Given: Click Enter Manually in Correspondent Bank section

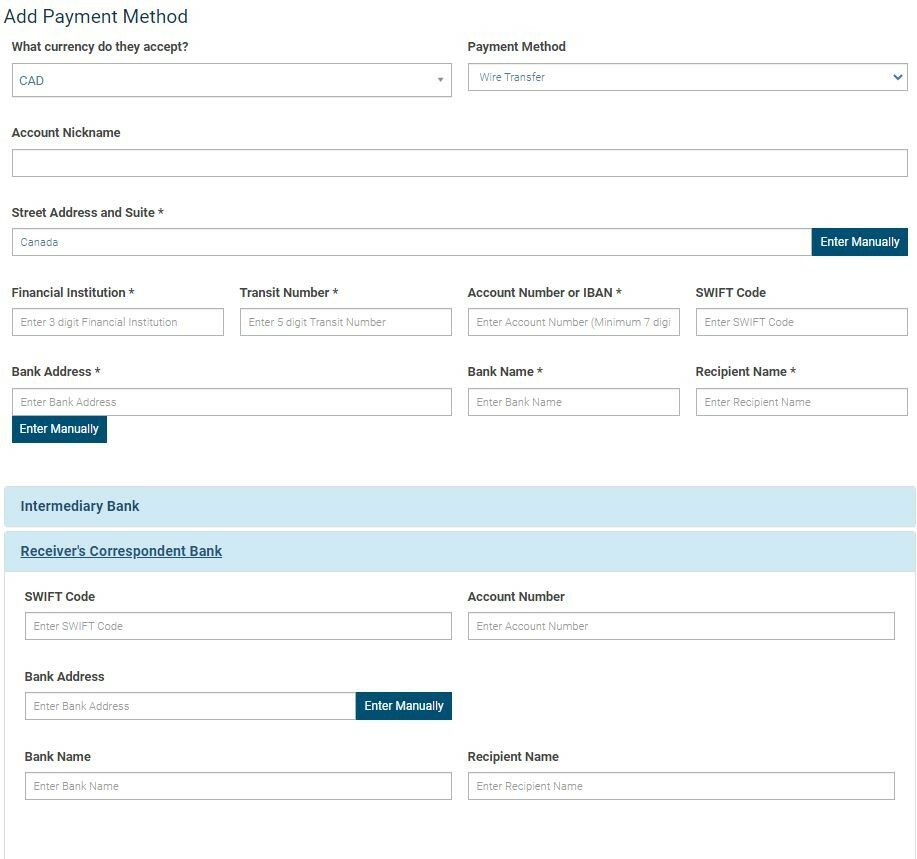Looking at the screenshot, I should pos(403,705).
